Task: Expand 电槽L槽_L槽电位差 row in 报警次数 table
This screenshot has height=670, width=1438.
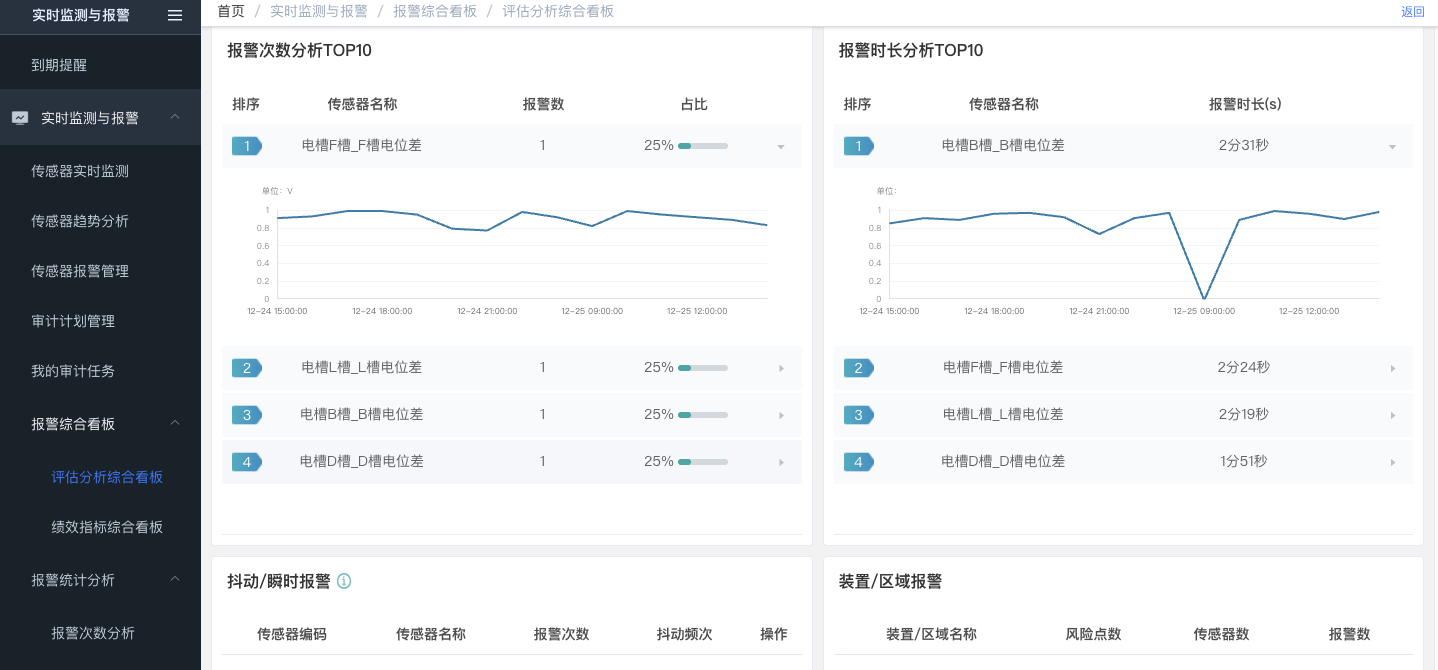Action: point(781,368)
